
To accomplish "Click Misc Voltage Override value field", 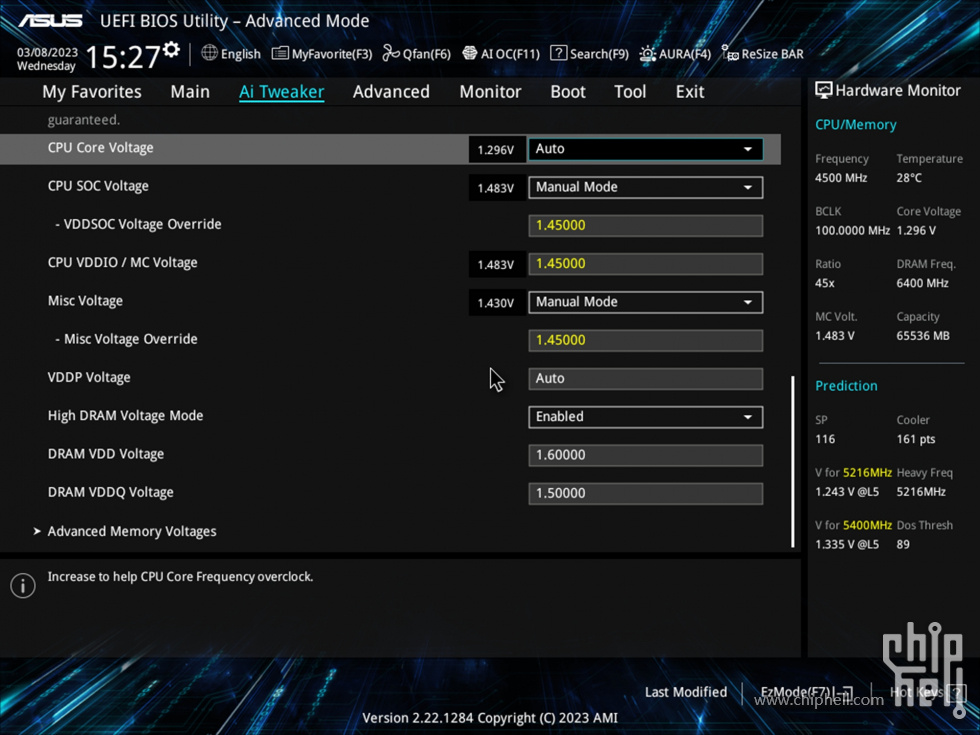I will point(646,341).
